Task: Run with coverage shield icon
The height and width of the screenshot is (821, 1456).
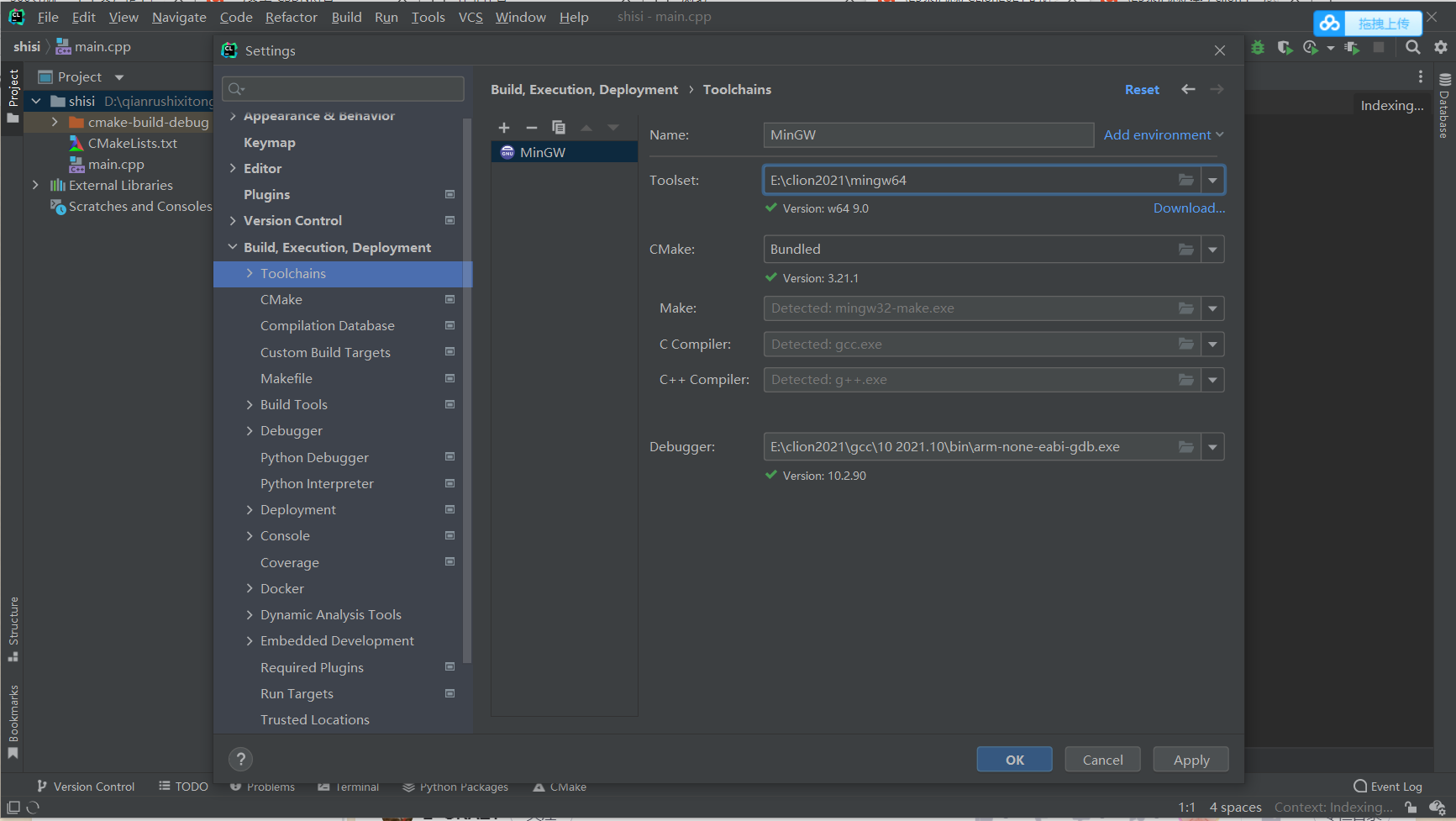Action: (1284, 48)
